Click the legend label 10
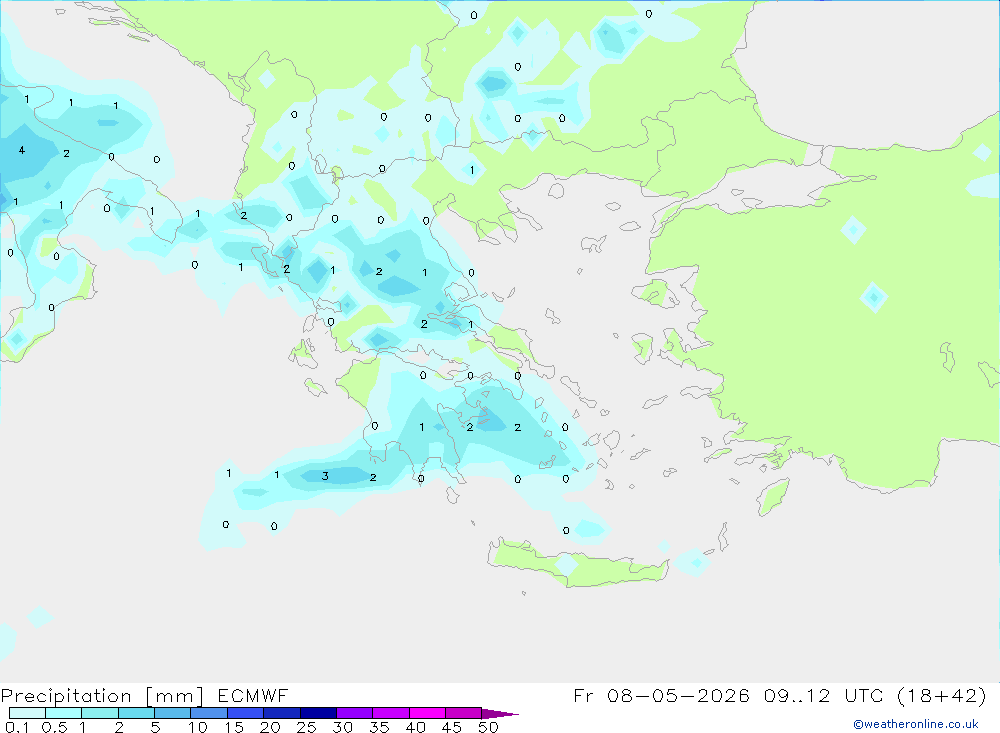Image resolution: width=1000 pixels, height=733 pixels. [197, 727]
